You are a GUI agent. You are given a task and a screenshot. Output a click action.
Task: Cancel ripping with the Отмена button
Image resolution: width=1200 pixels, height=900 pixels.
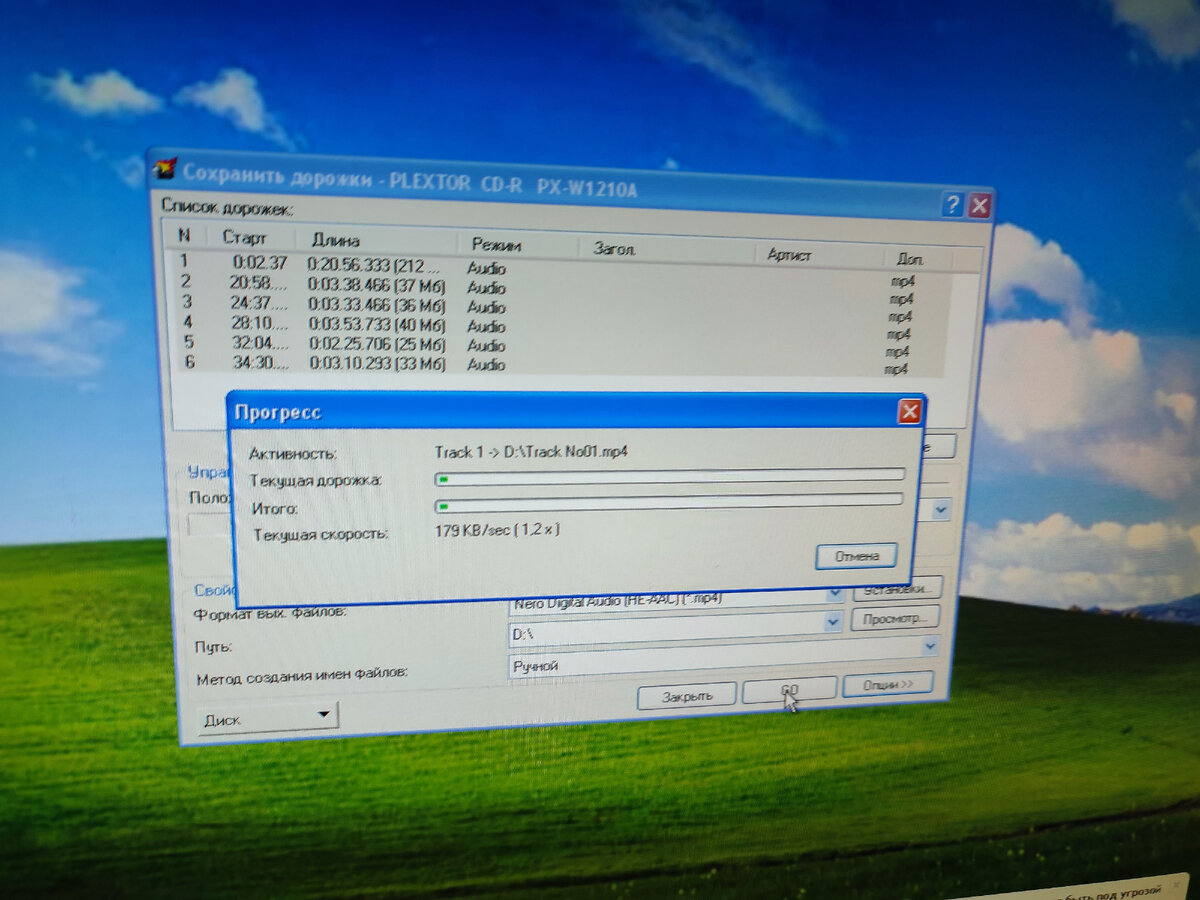click(x=856, y=556)
